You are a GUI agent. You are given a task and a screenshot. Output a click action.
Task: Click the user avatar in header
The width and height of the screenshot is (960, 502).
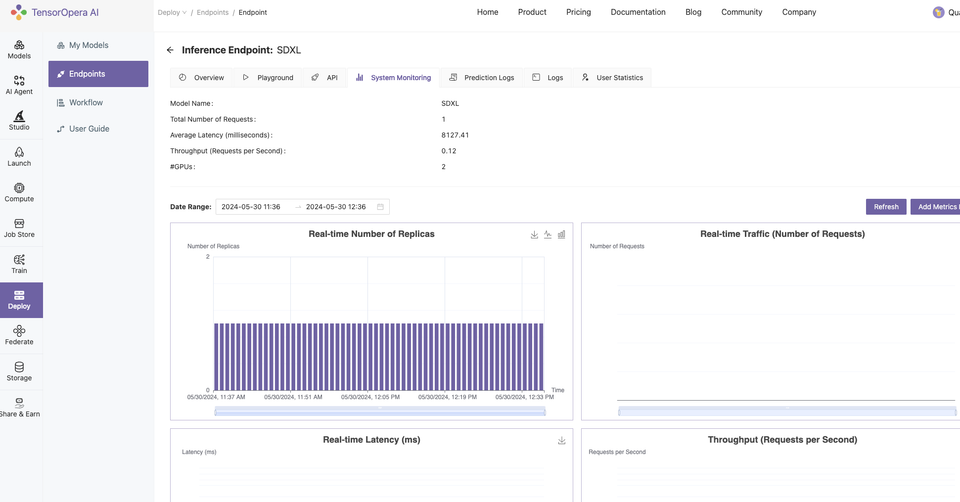[938, 12]
